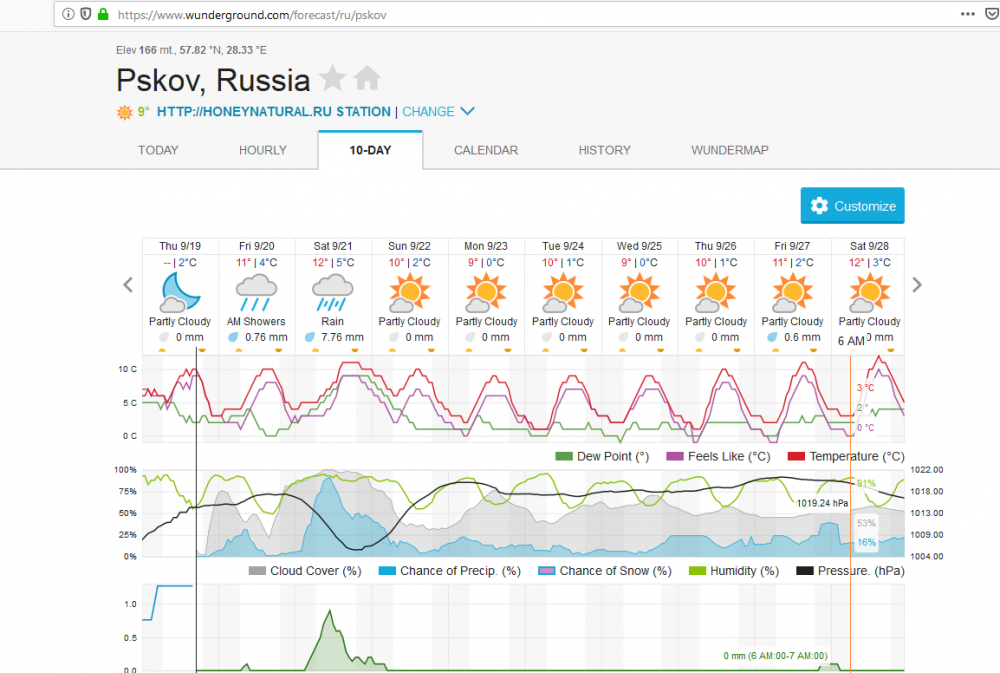This screenshot has height=673, width=1000.
Task: Toggle the Temperature series in the chart legend
Action: tap(846, 456)
